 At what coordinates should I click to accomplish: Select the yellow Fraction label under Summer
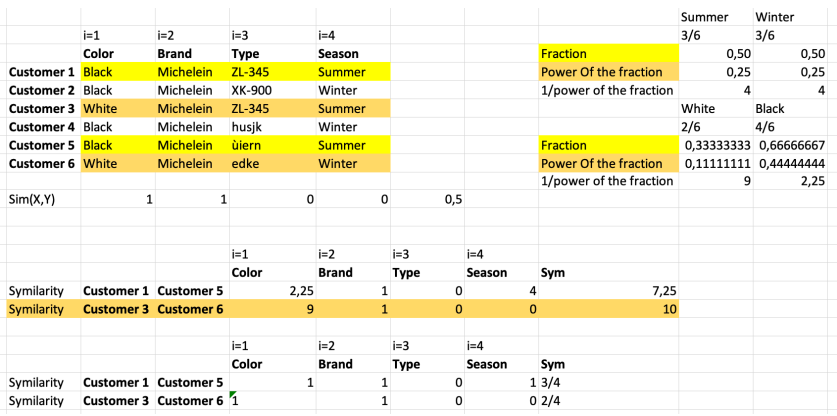click(609, 53)
